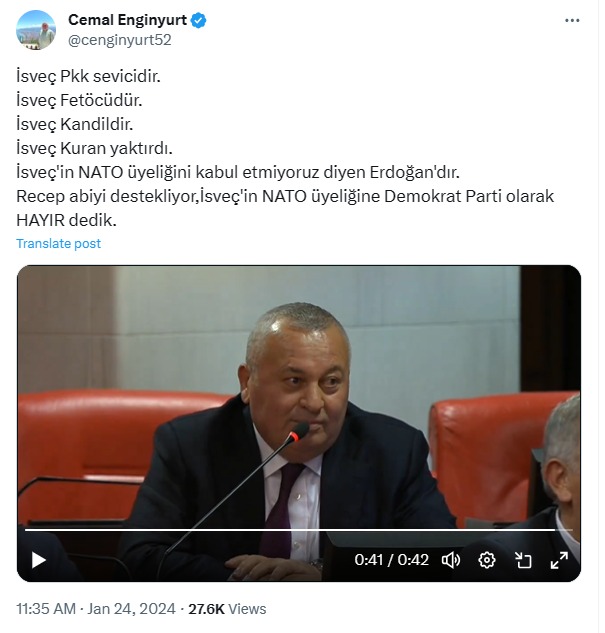
Task: Click the 0:41 / 0:42 time display
Action: coord(391,560)
